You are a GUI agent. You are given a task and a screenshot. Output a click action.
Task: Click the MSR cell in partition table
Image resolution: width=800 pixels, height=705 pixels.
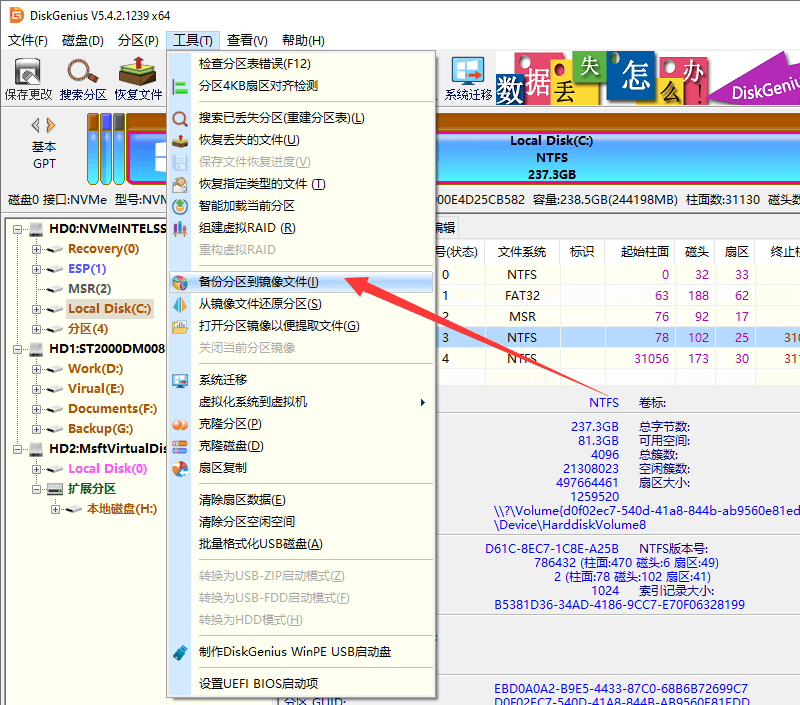coord(522,317)
